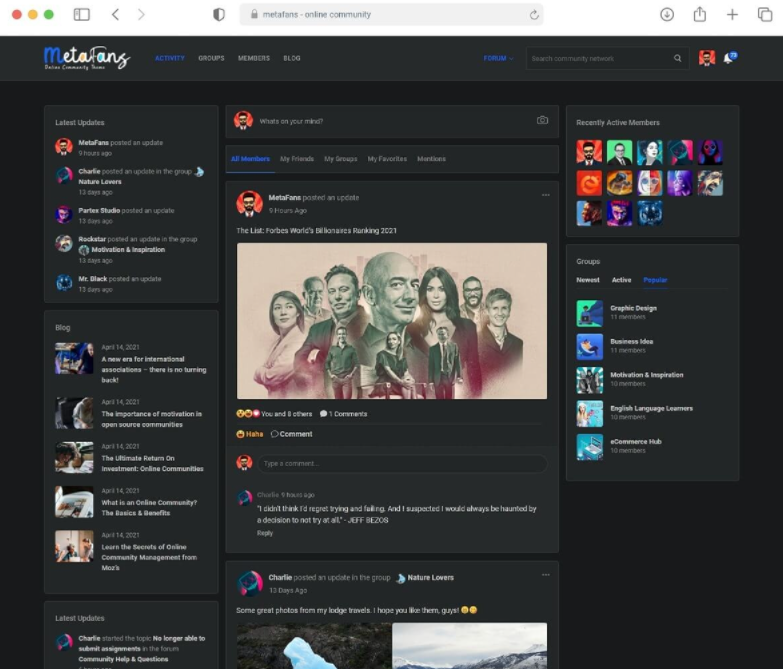Go forward in Safari
783x669 pixels.
[x=141, y=14]
